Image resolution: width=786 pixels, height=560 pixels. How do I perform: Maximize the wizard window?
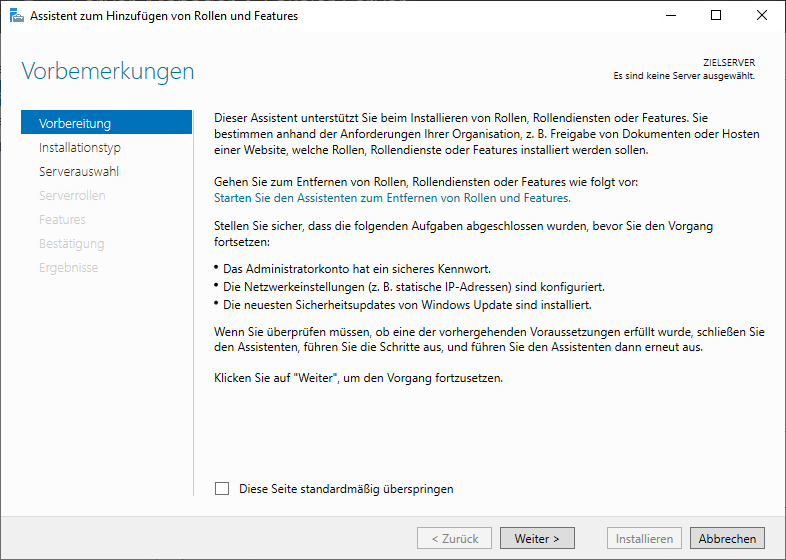(x=716, y=16)
